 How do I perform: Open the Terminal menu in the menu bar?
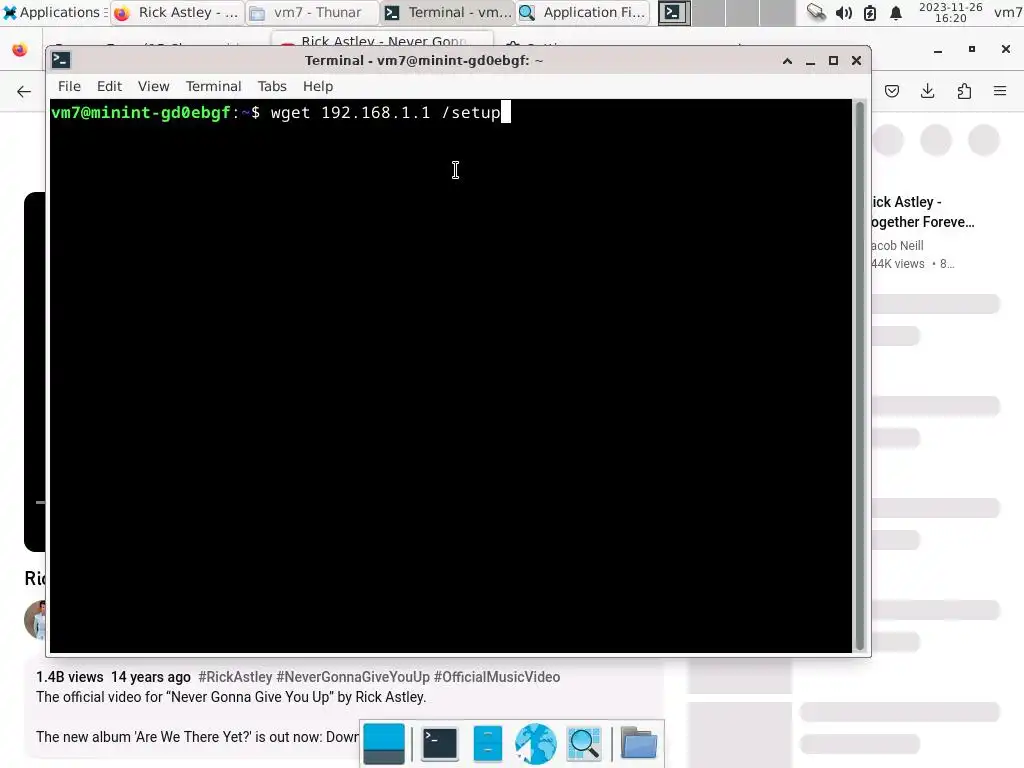click(214, 86)
